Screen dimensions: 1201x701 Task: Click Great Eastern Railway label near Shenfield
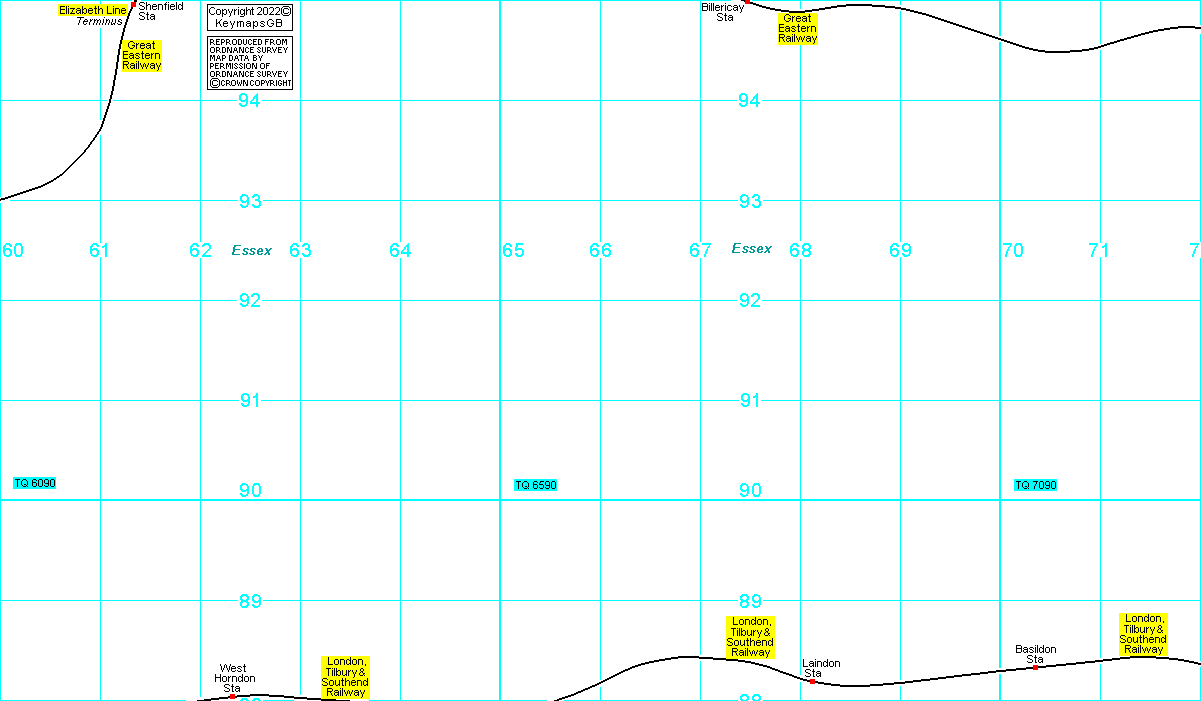(141, 56)
